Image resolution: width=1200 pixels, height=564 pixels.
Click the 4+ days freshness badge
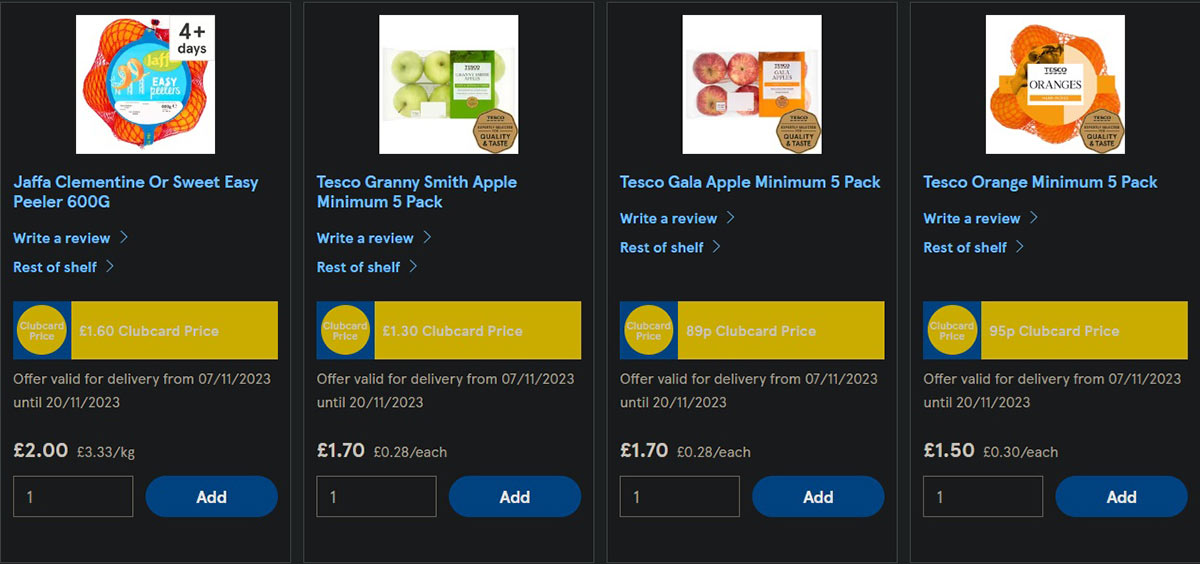191,40
